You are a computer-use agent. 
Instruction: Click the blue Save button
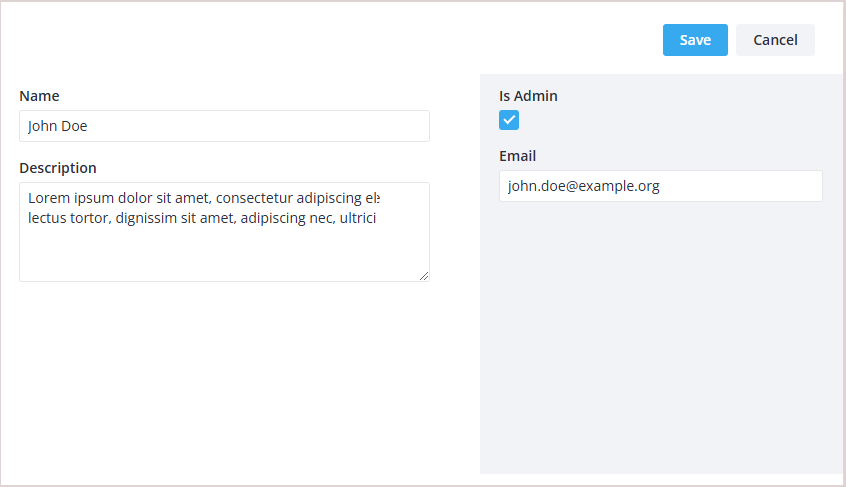[x=695, y=40]
